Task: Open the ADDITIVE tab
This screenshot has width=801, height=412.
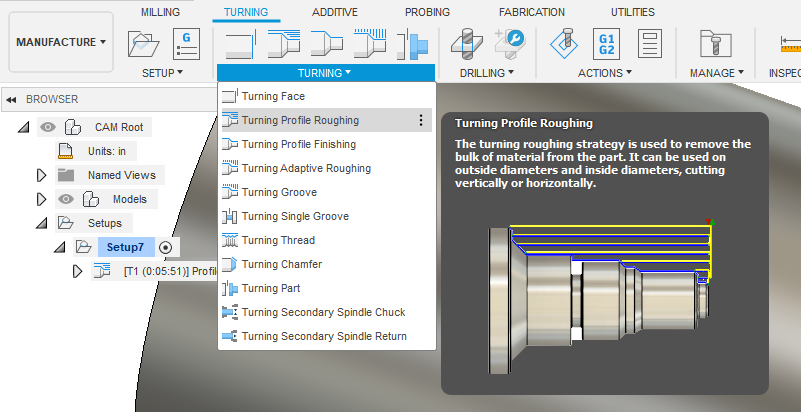Action: tap(335, 12)
